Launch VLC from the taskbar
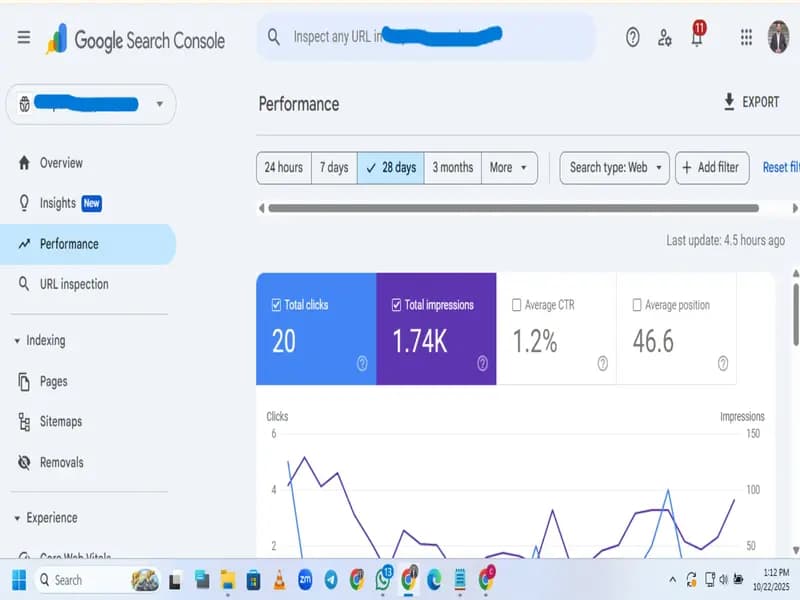 279,580
